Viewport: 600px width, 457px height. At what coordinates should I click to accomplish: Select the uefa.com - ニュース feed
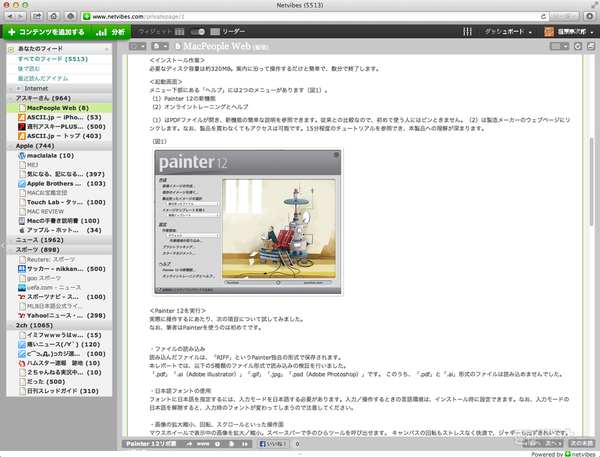[59, 287]
